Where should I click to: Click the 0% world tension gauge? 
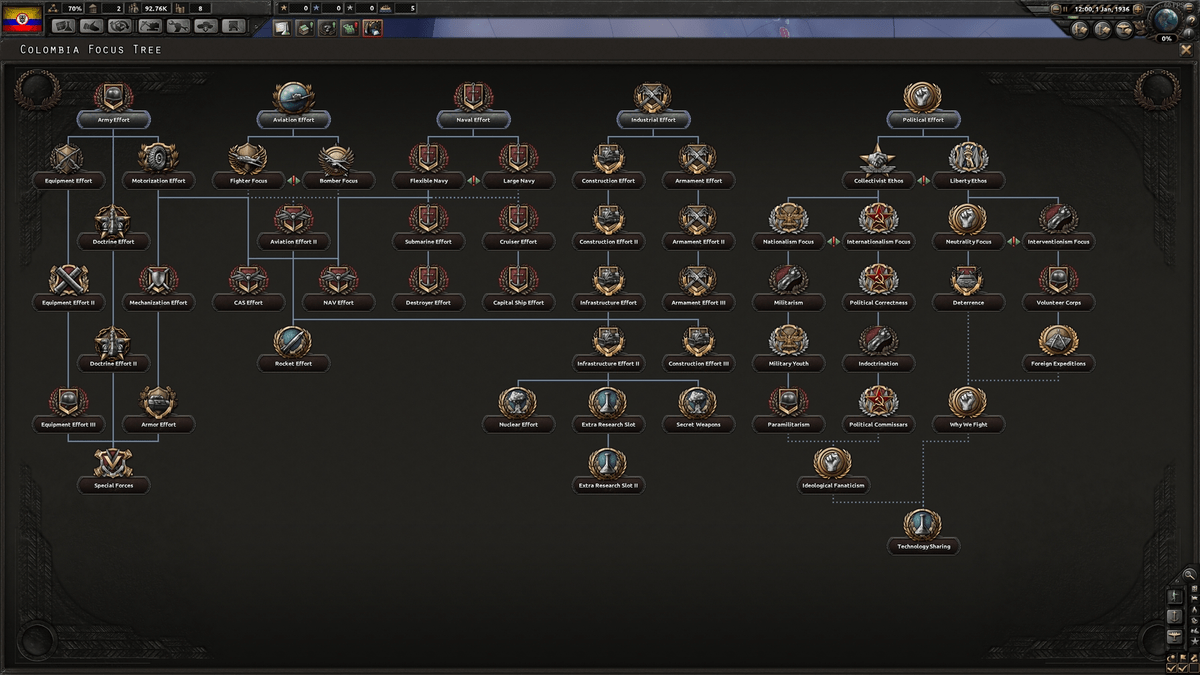pyautogui.click(x=1164, y=39)
